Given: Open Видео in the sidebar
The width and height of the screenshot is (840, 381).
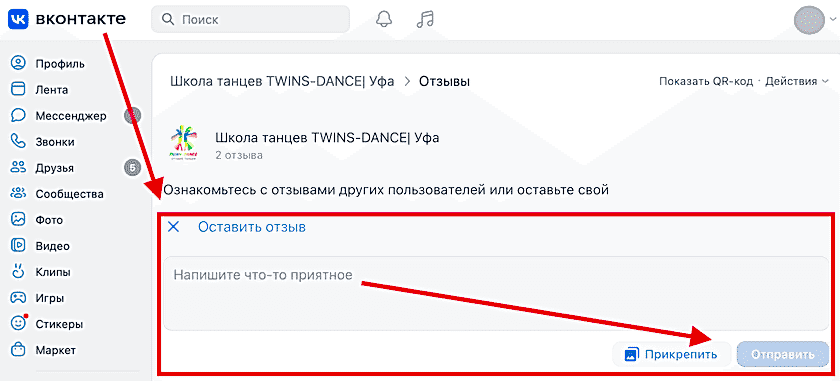Looking at the screenshot, I should 52,246.
